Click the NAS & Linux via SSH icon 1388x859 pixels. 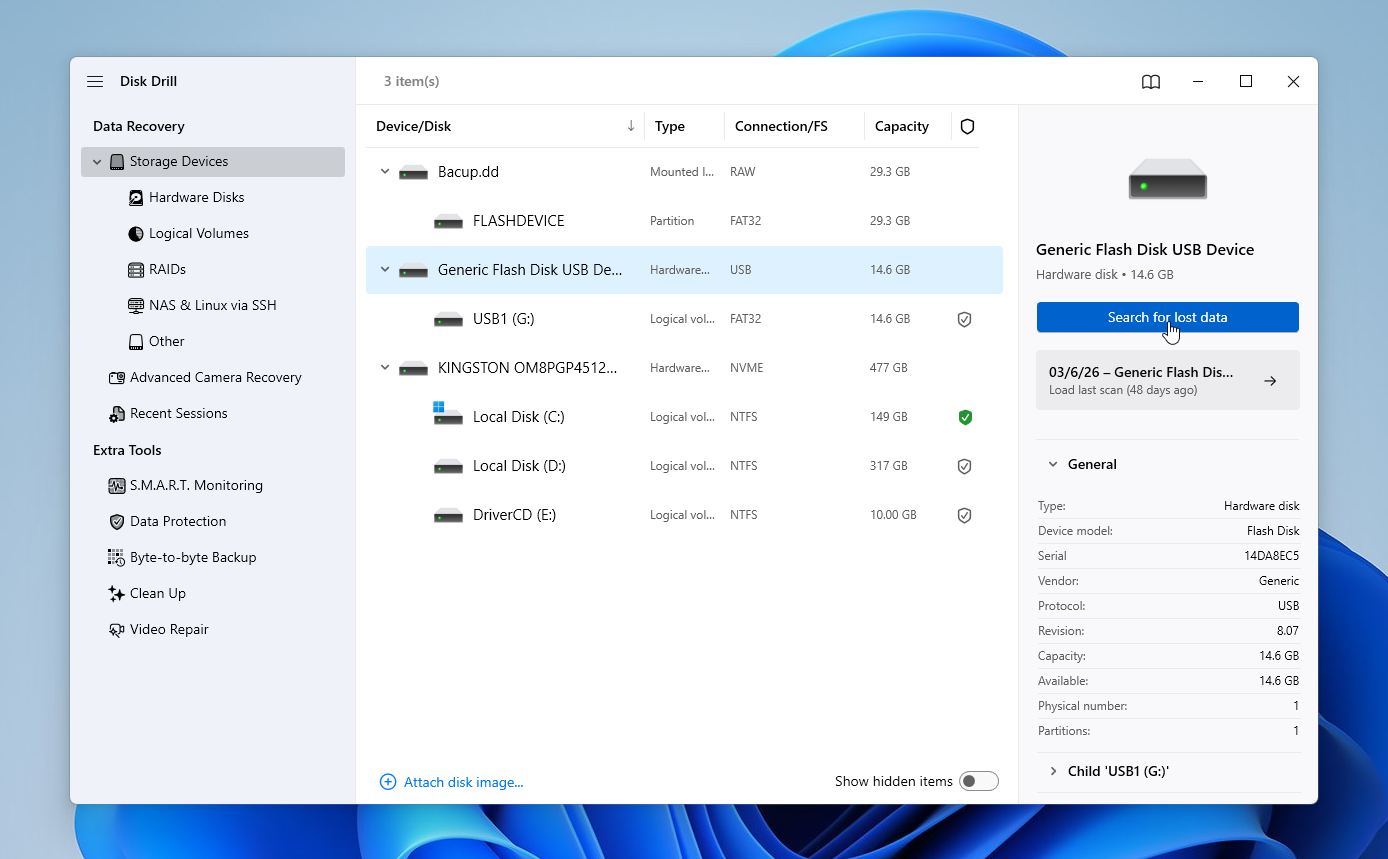click(x=136, y=306)
